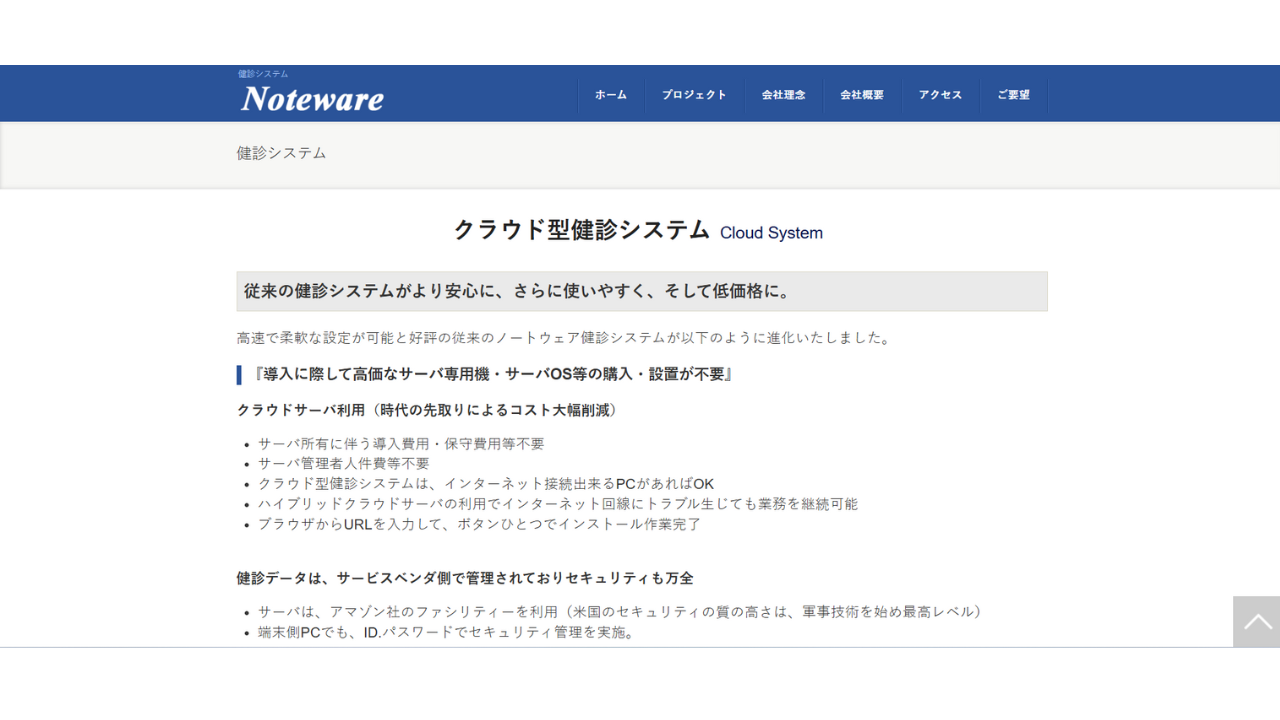This screenshot has width=1280, height=720.
Task: Click bullet about アマゾン社のファシリティー
Action: 621,612
